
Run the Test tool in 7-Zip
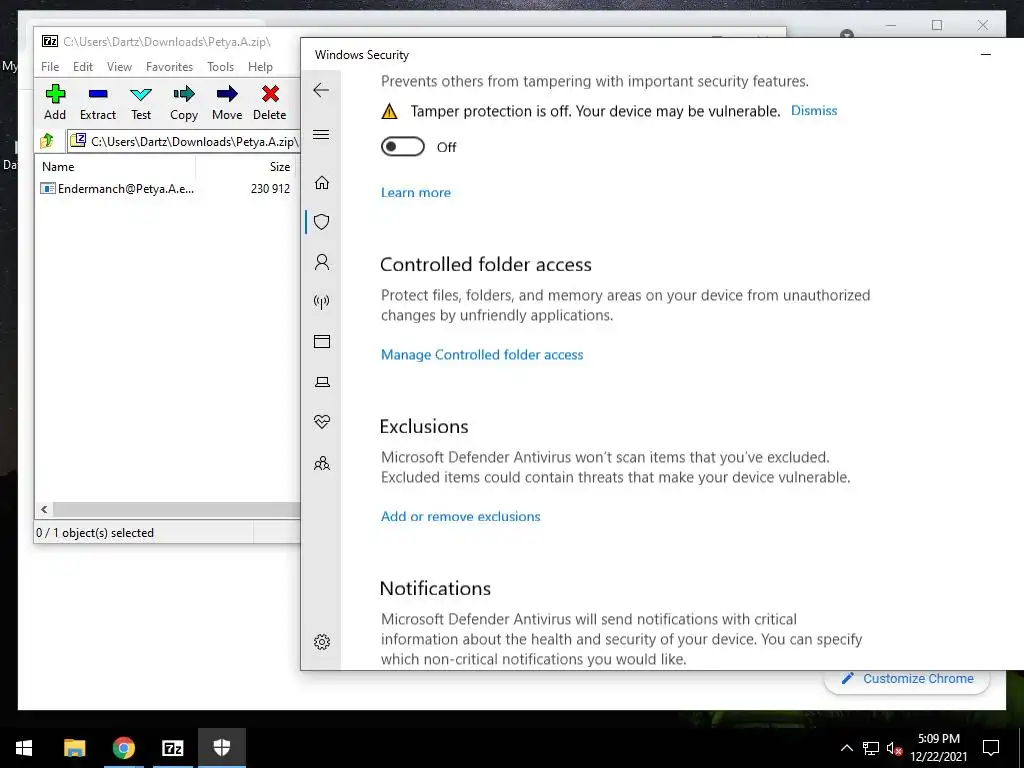[x=141, y=103]
